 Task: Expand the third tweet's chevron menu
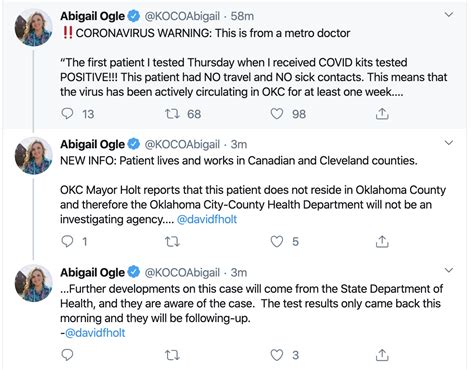click(x=449, y=270)
